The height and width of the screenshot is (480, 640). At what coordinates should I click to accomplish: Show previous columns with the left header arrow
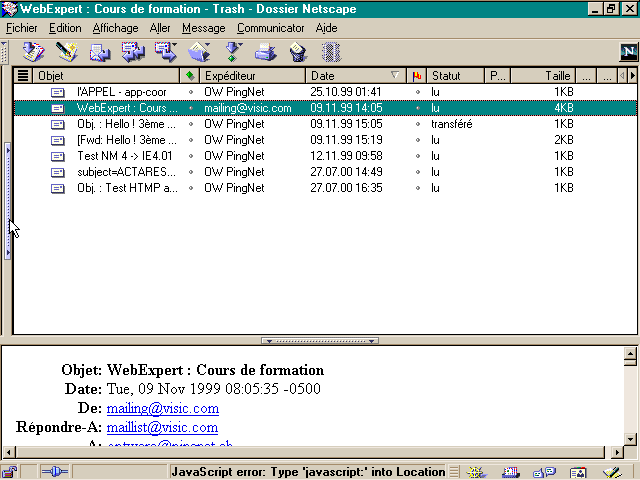(622, 76)
